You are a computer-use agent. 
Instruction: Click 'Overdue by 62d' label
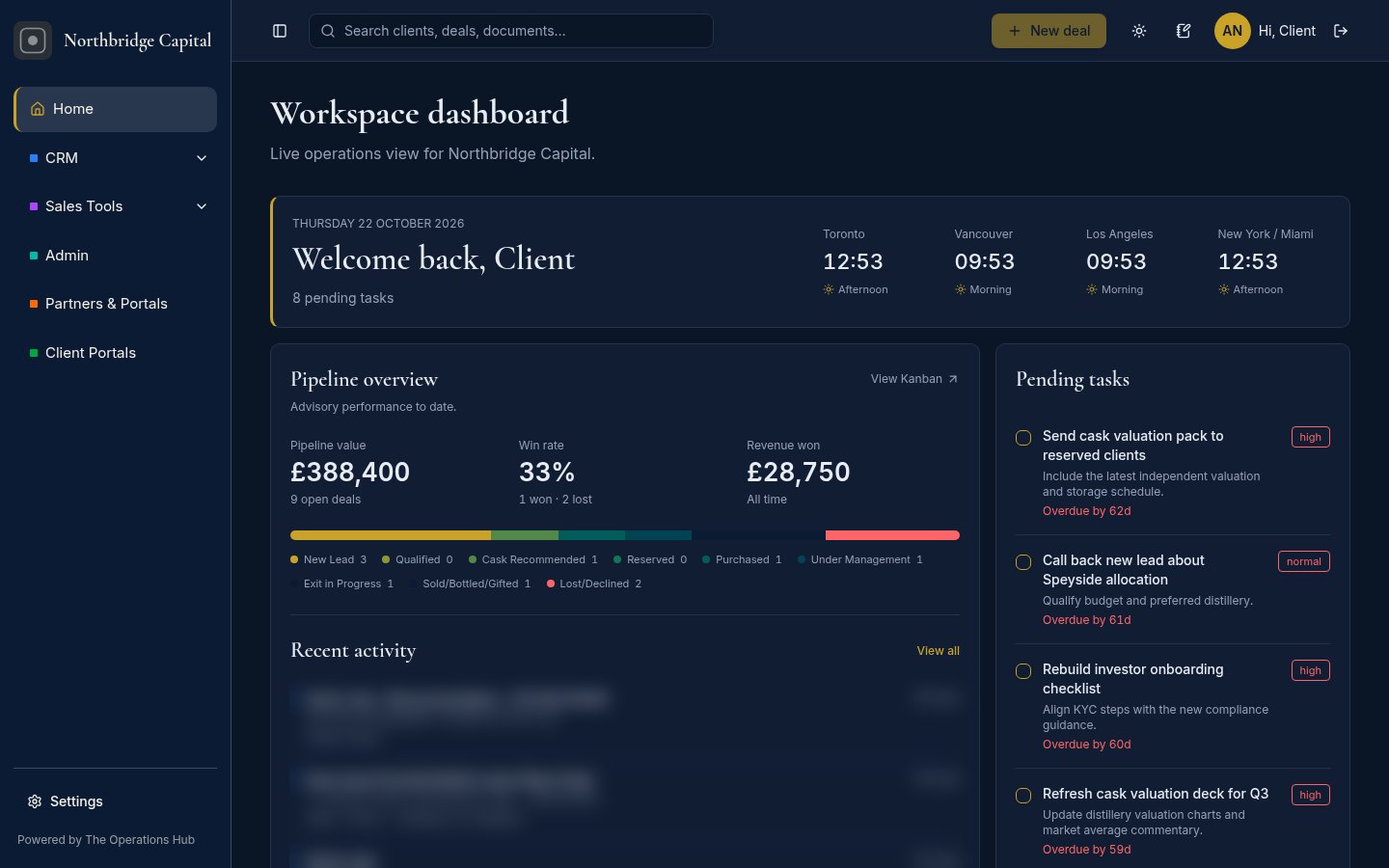(x=1087, y=511)
